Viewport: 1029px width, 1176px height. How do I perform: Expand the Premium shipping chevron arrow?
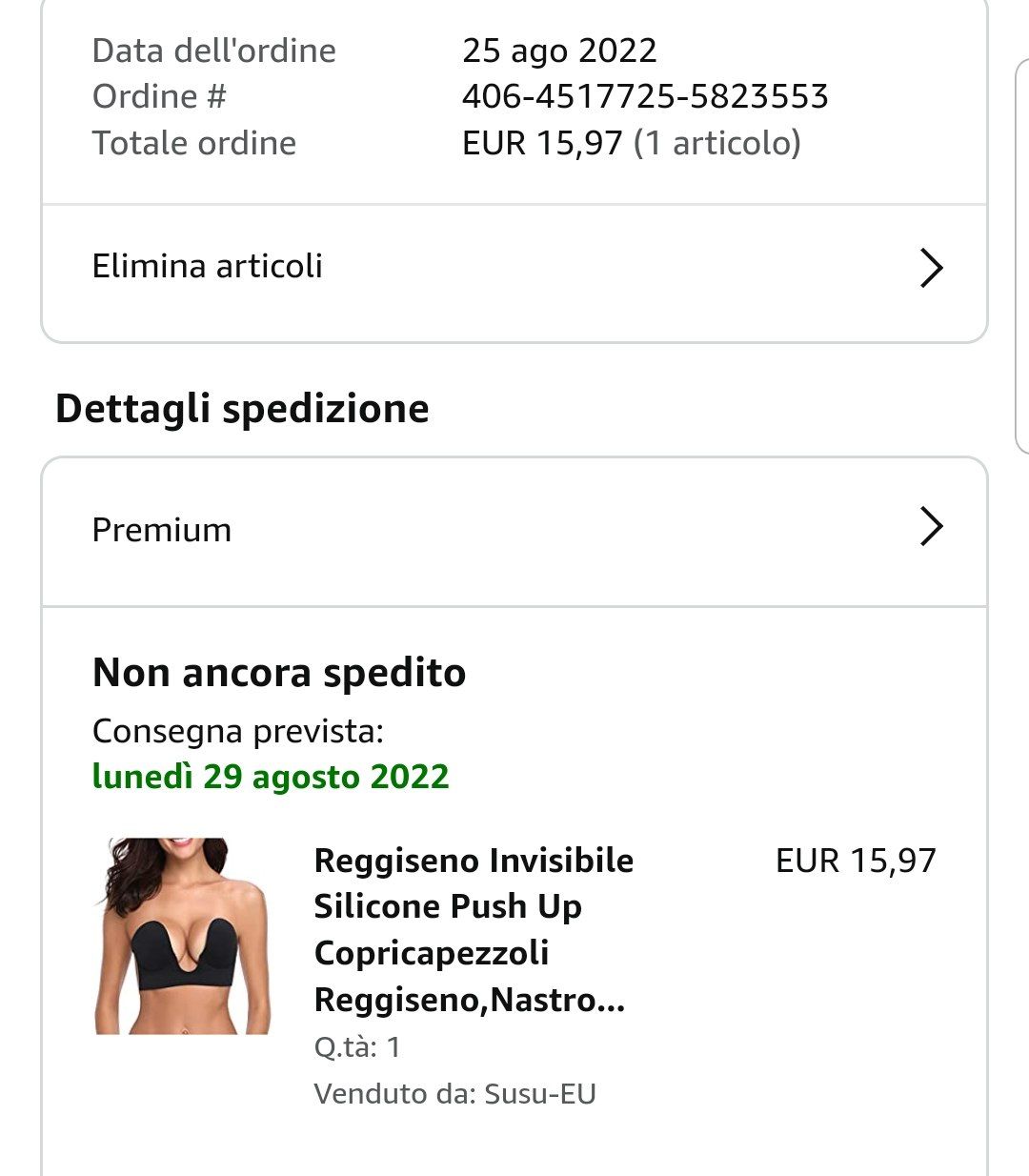tap(931, 526)
